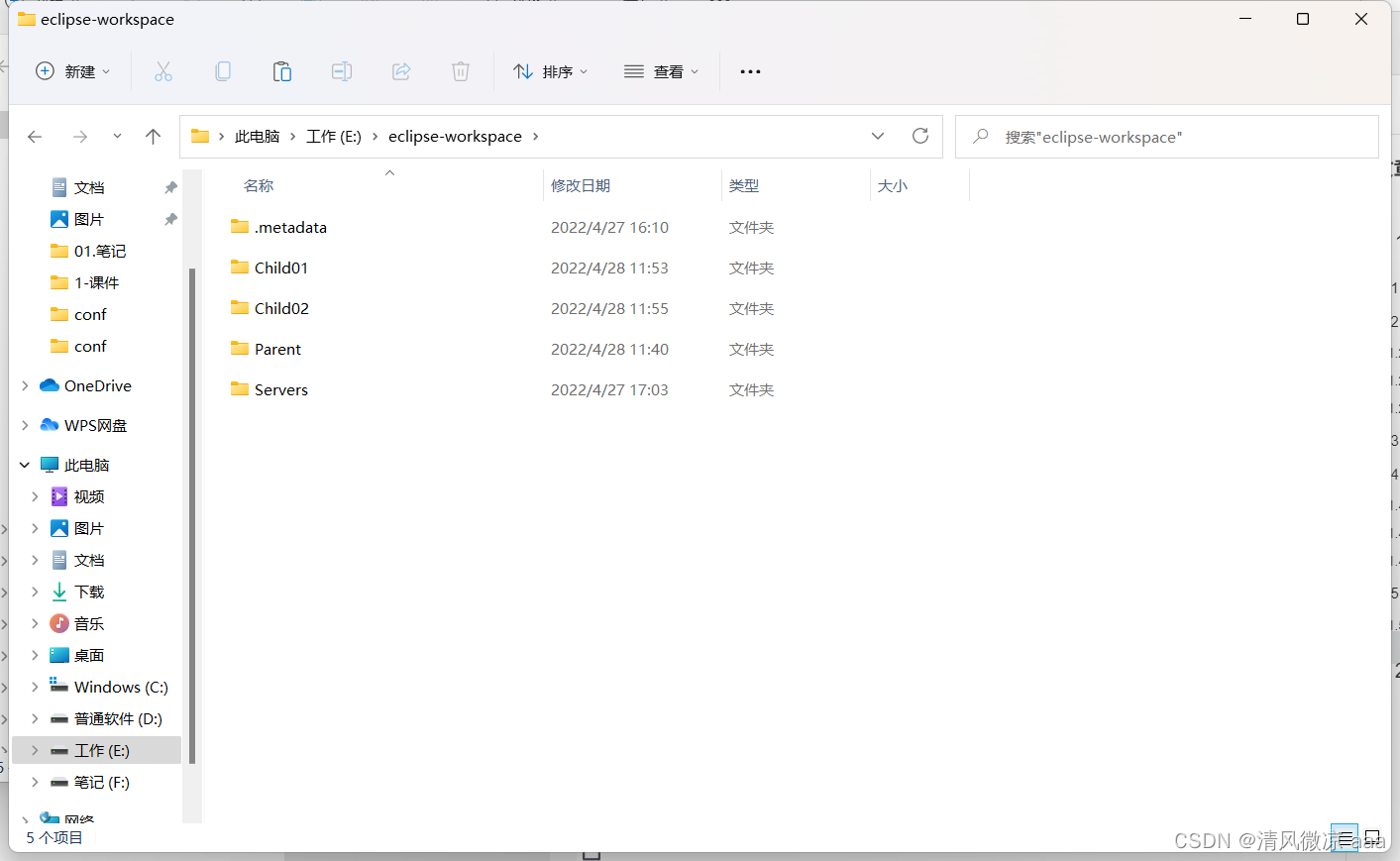Expand the 笔记 (F:) drive node
Viewport: 1400px width, 861px height.
(35, 782)
